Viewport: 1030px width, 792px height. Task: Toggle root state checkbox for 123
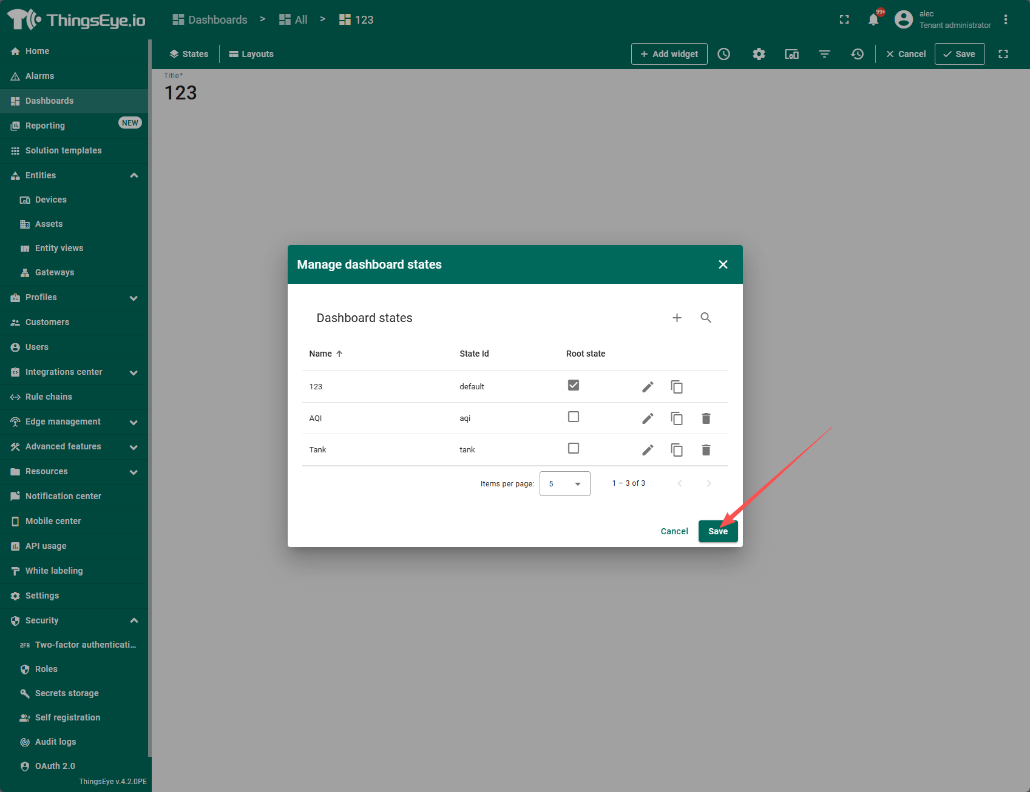pos(573,385)
